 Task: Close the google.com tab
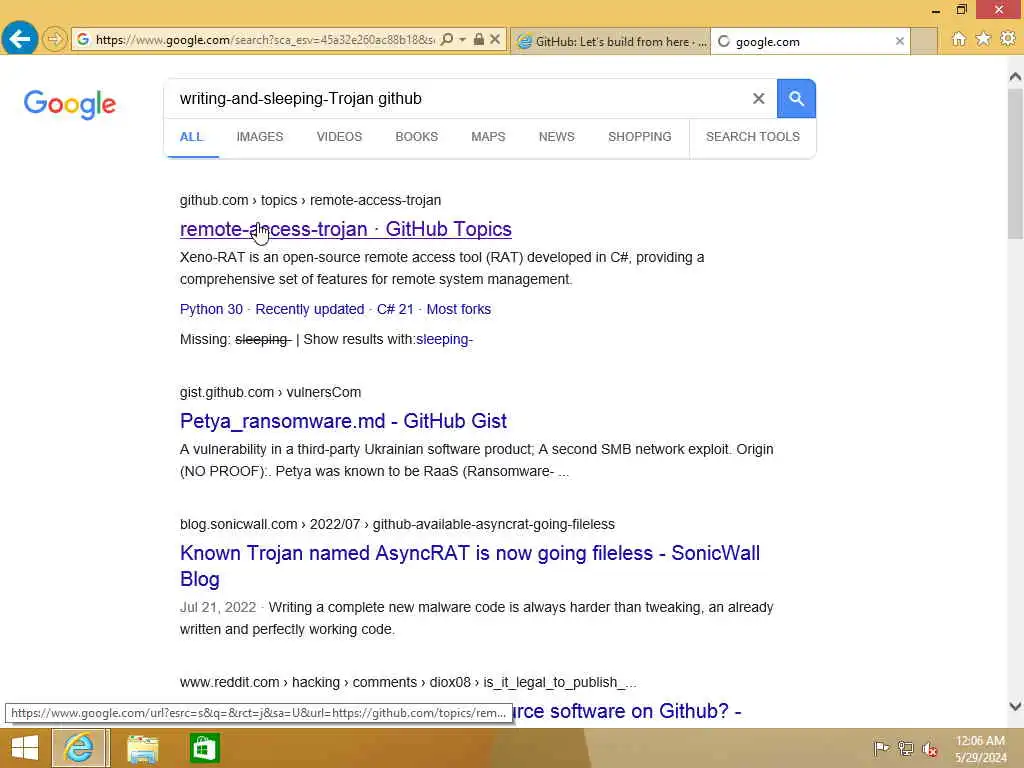point(899,41)
